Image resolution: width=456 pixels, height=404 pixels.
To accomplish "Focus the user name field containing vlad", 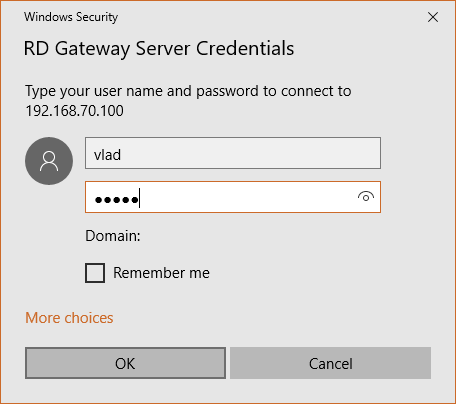I will pyautogui.click(x=233, y=153).
